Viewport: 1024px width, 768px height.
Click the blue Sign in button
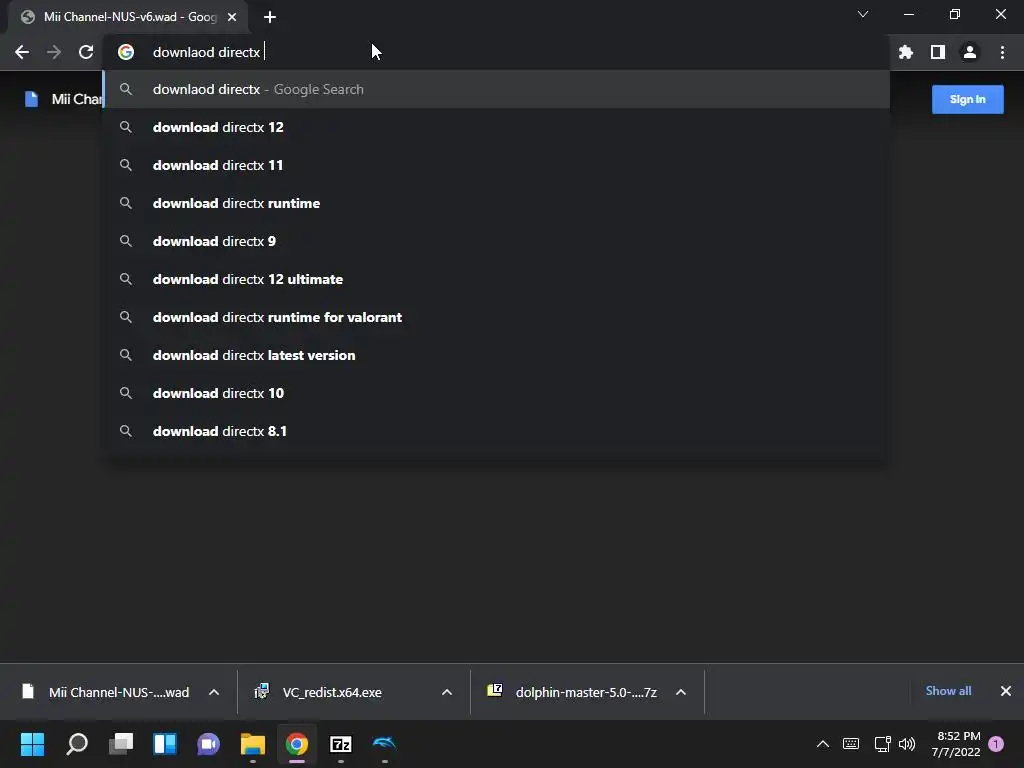pyautogui.click(x=967, y=99)
